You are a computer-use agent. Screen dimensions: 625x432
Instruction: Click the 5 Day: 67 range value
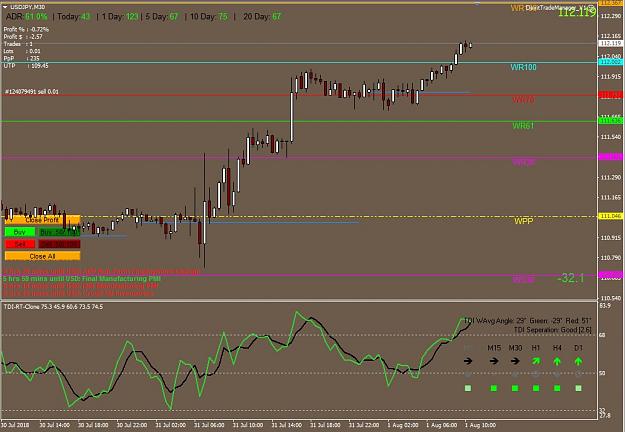(162, 17)
